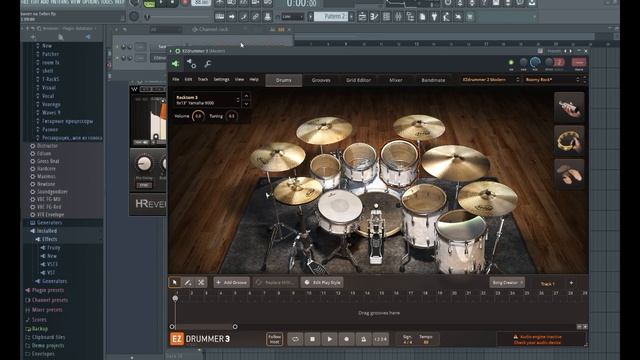This screenshot has width=640, height=360.
Task: Open EZdrummer Edit menu
Action: (188, 79)
